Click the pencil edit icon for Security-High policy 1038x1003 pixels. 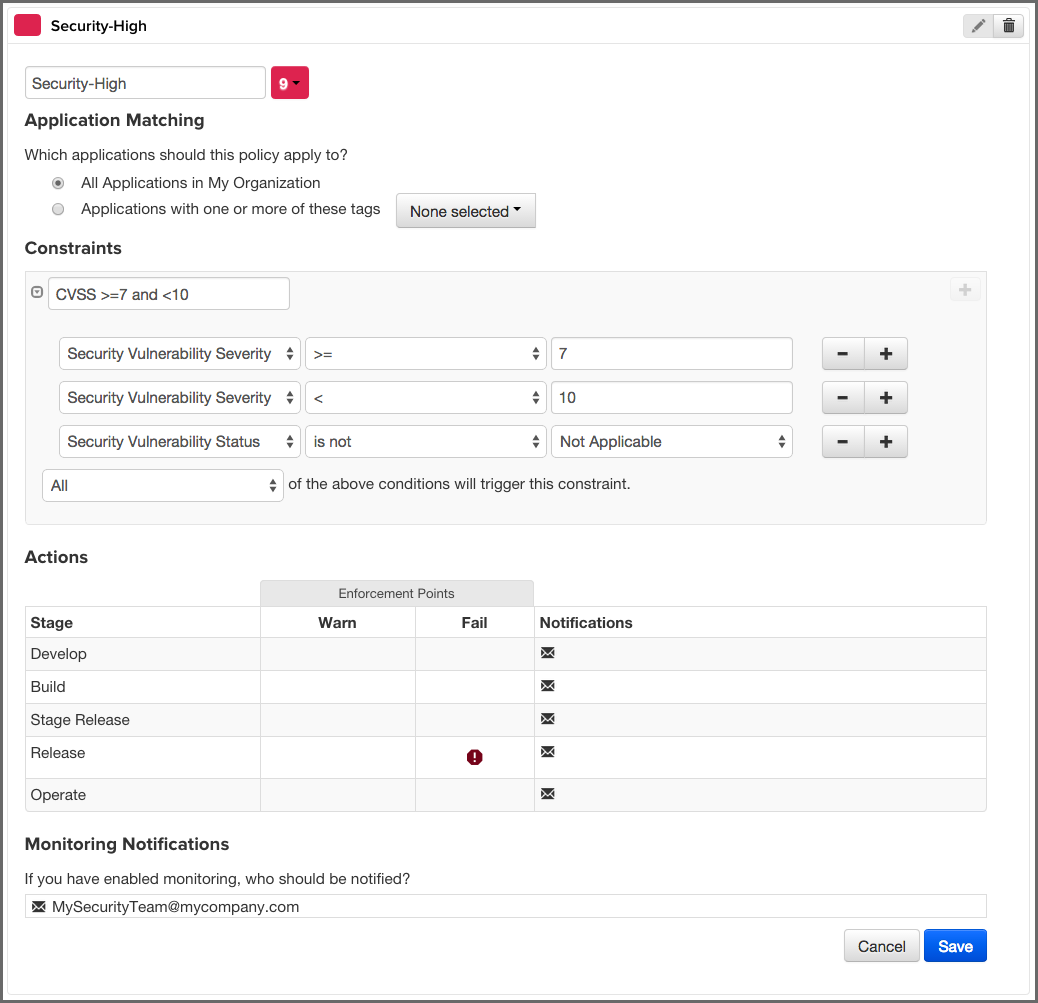978,25
